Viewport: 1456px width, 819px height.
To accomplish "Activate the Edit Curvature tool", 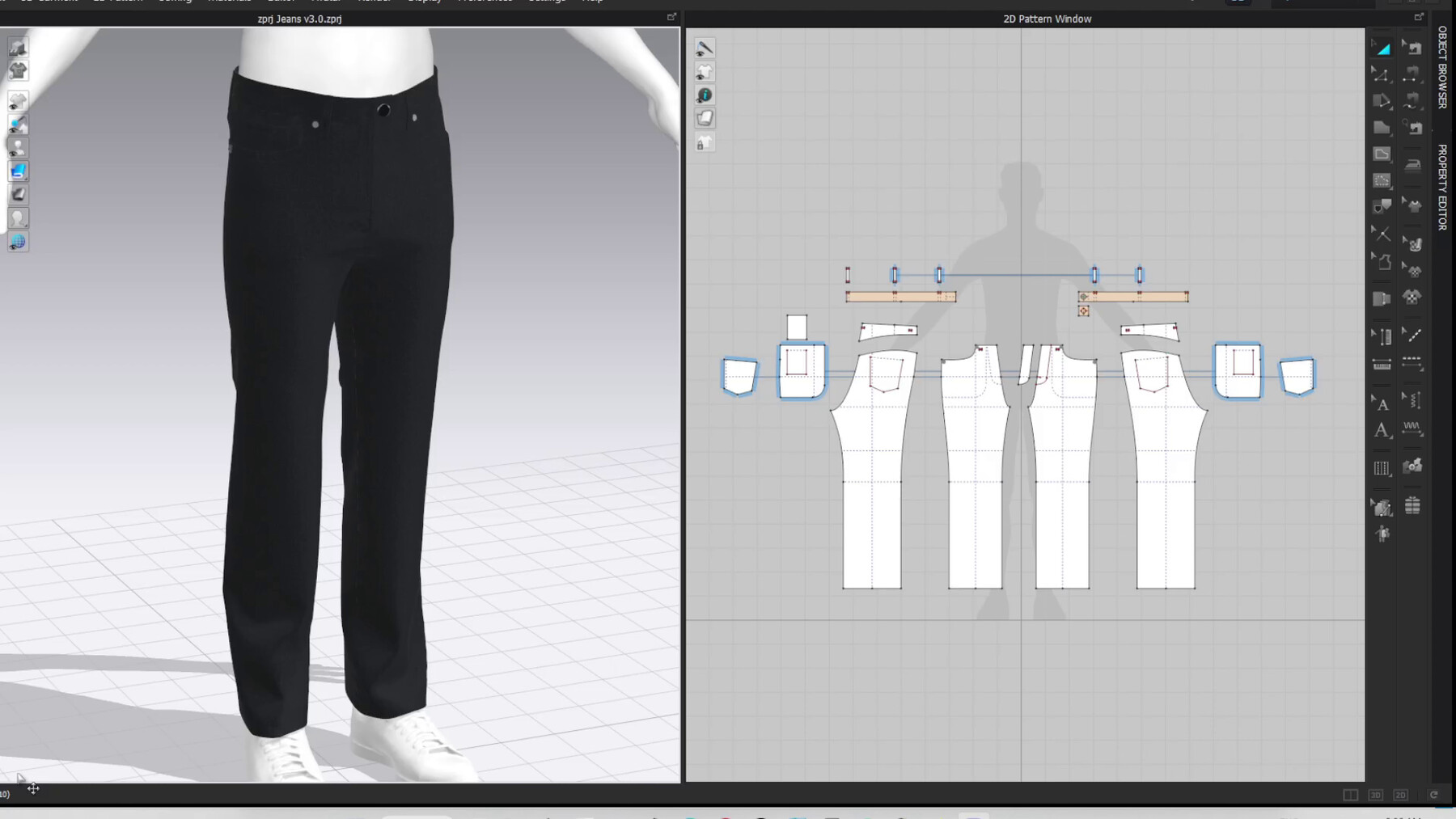I will tap(1382, 100).
